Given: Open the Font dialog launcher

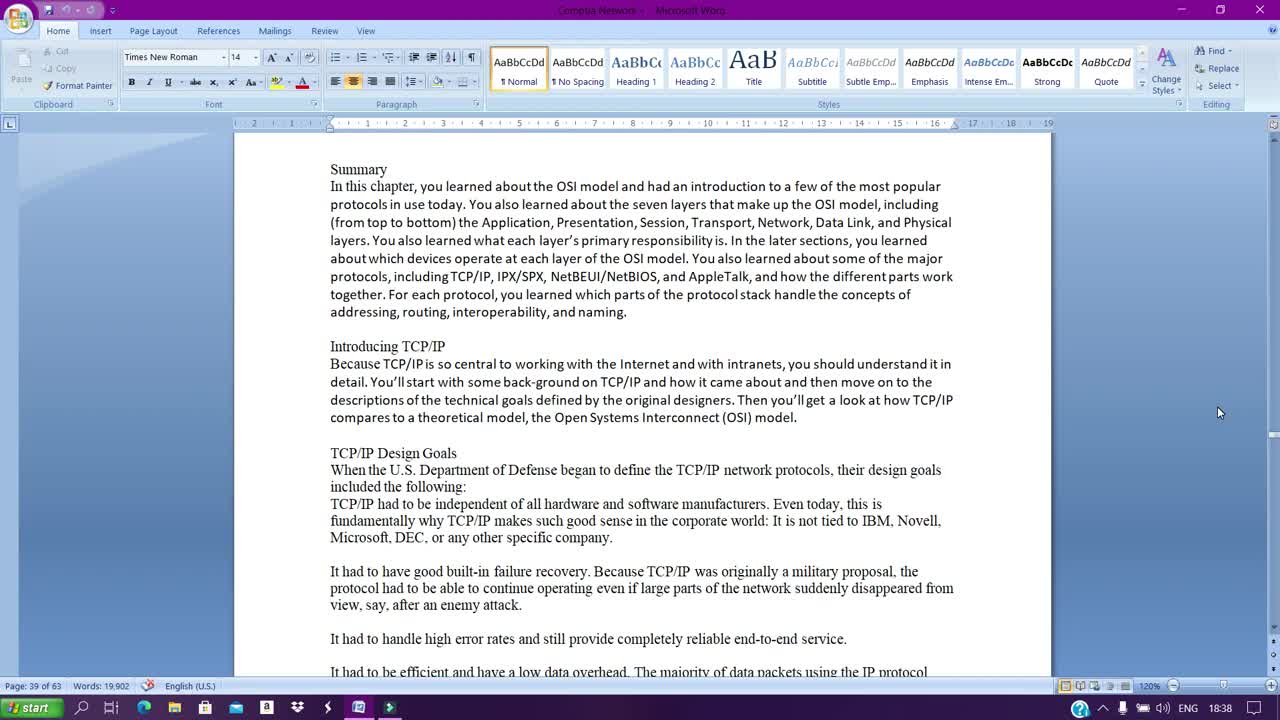Looking at the screenshot, I should tap(313, 104).
